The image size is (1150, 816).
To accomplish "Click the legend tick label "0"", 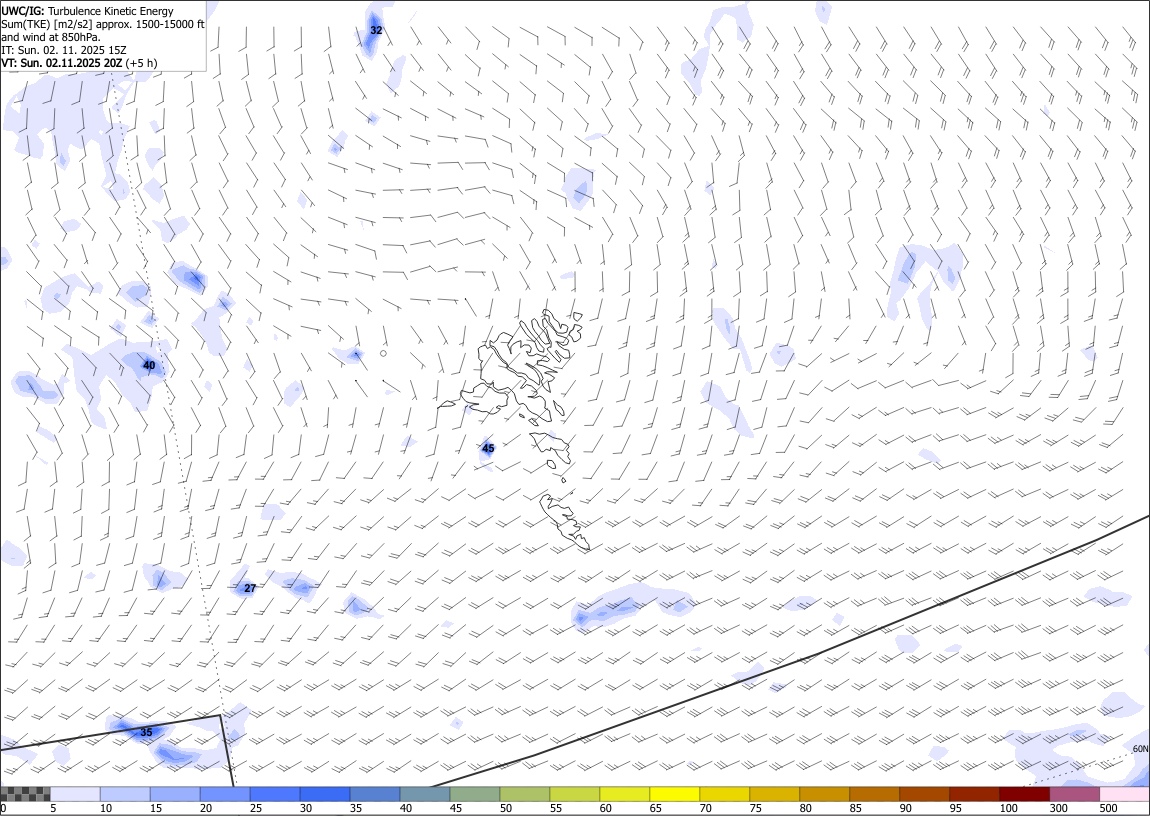I will point(4,808).
